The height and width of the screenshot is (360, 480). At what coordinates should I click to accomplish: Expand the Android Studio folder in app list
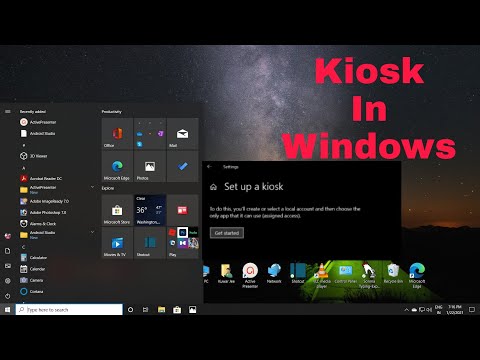92,232
